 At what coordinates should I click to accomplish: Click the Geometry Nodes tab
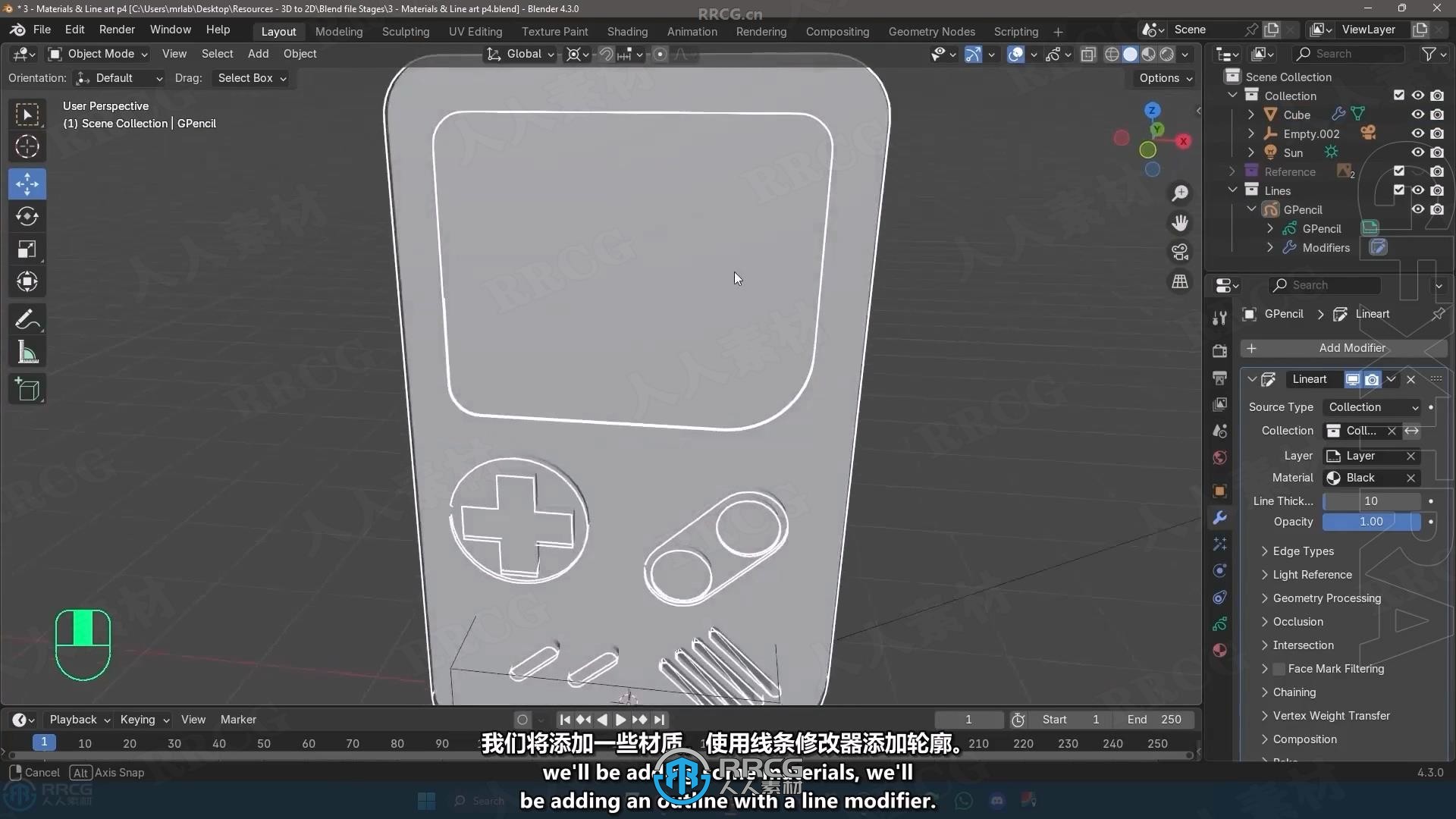coord(931,30)
